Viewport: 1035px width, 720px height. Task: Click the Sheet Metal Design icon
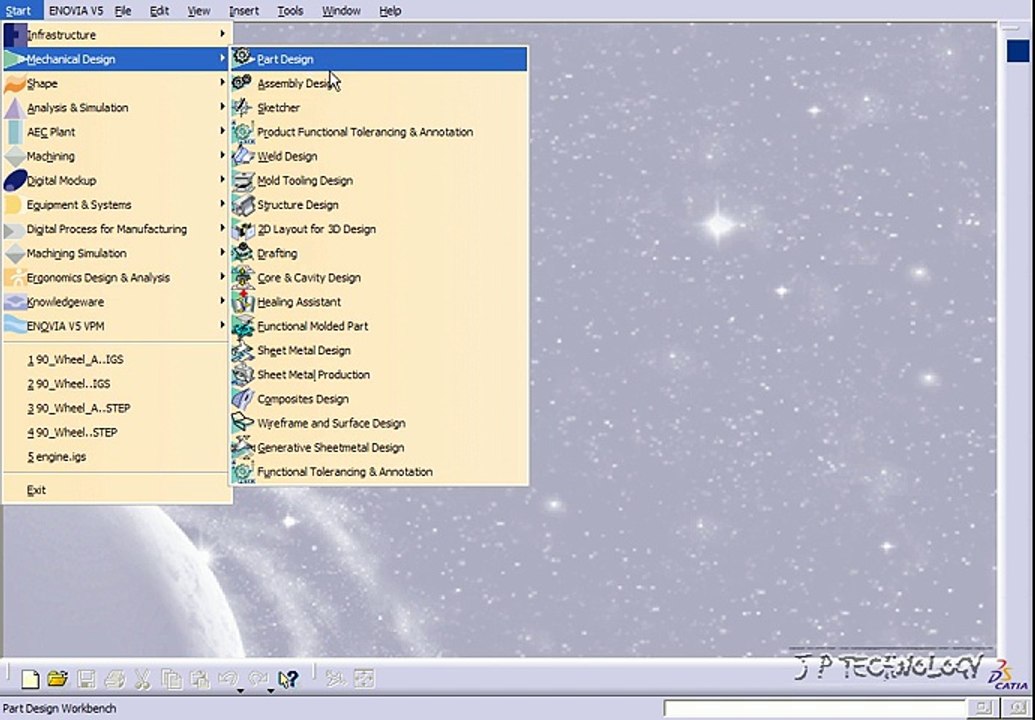242,350
